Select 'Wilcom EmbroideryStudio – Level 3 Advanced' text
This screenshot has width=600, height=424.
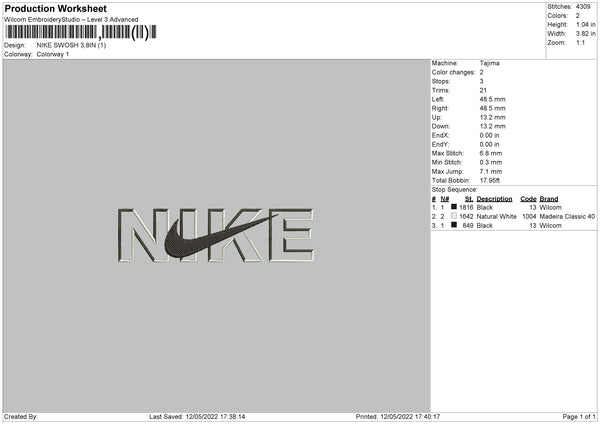tap(71, 20)
